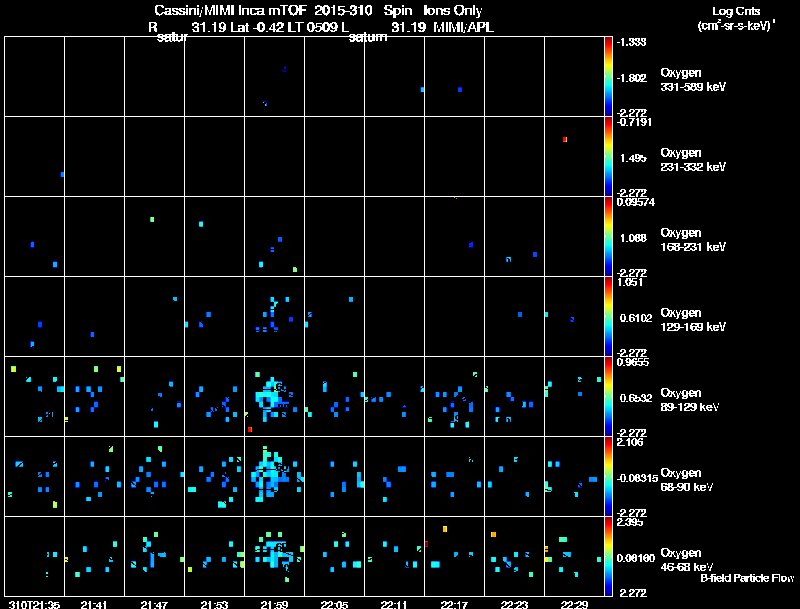This screenshot has height=609, width=800.
Task: Click the "Ions Only" text in the title
Action: pyautogui.click(x=453, y=10)
